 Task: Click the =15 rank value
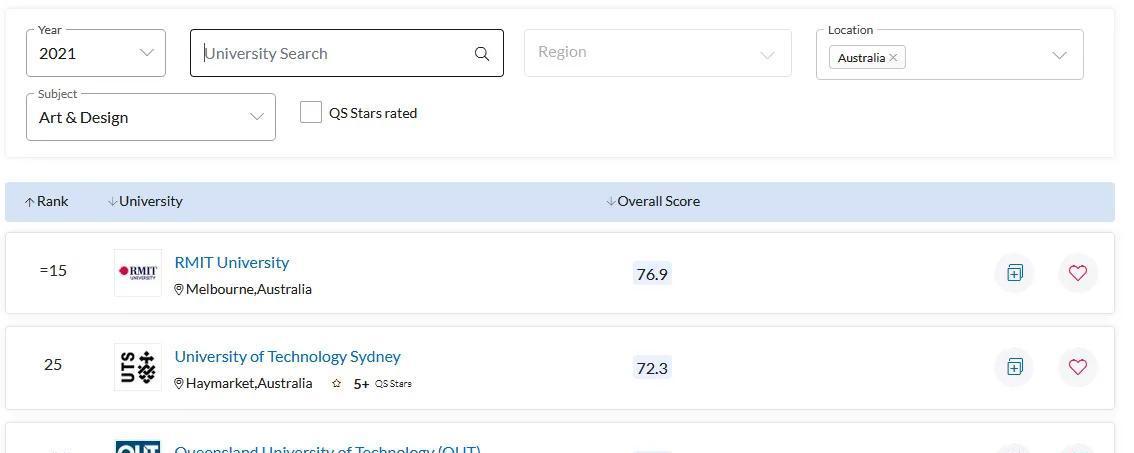[x=53, y=270]
